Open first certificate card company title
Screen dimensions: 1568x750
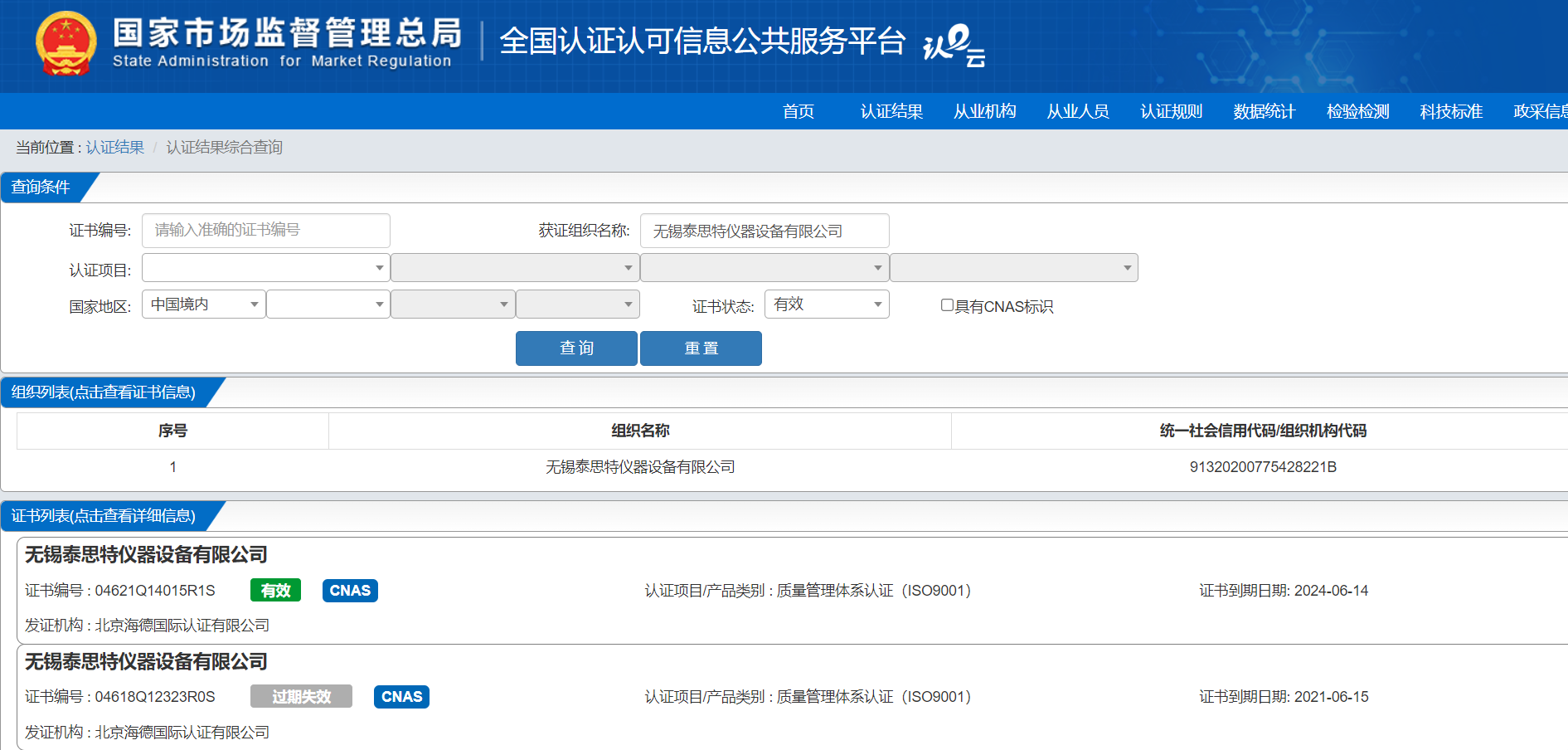coord(146,555)
